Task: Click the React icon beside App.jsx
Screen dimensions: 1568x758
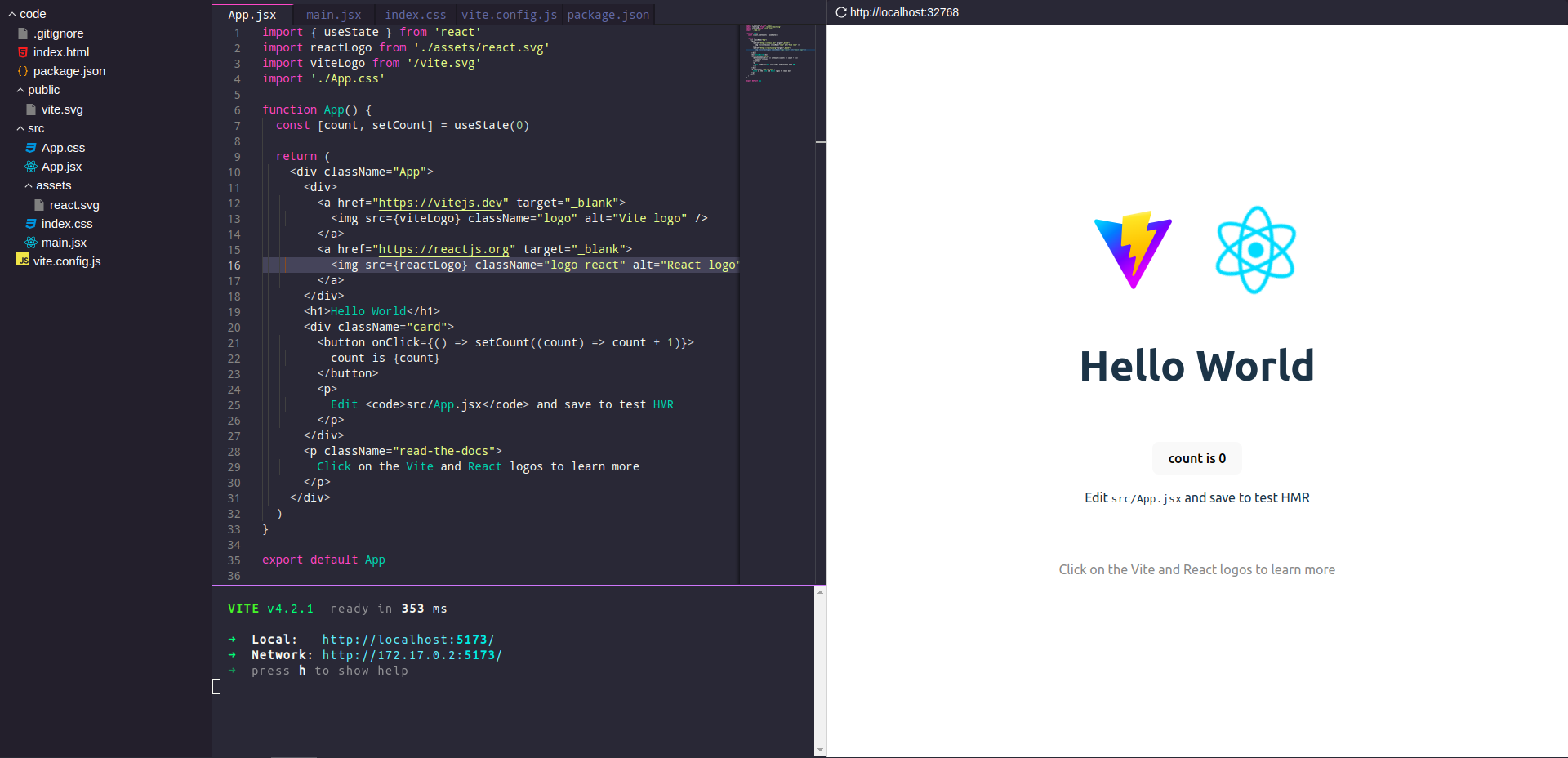Action: pyautogui.click(x=31, y=167)
